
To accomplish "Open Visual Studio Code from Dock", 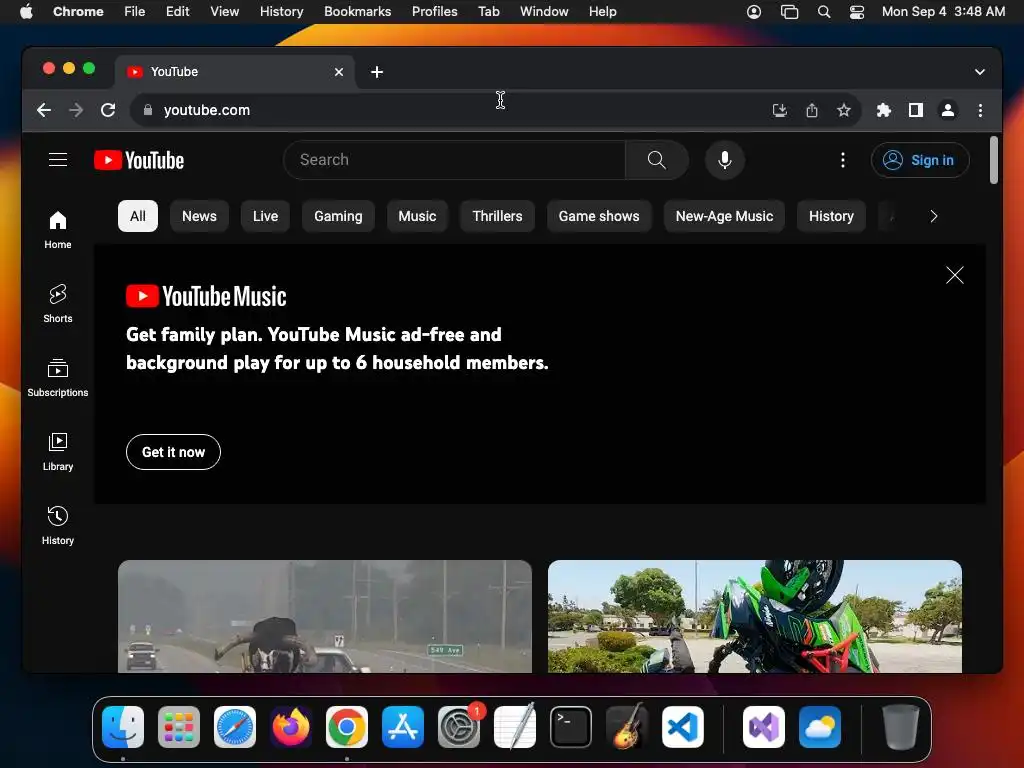I will point(682,727).
